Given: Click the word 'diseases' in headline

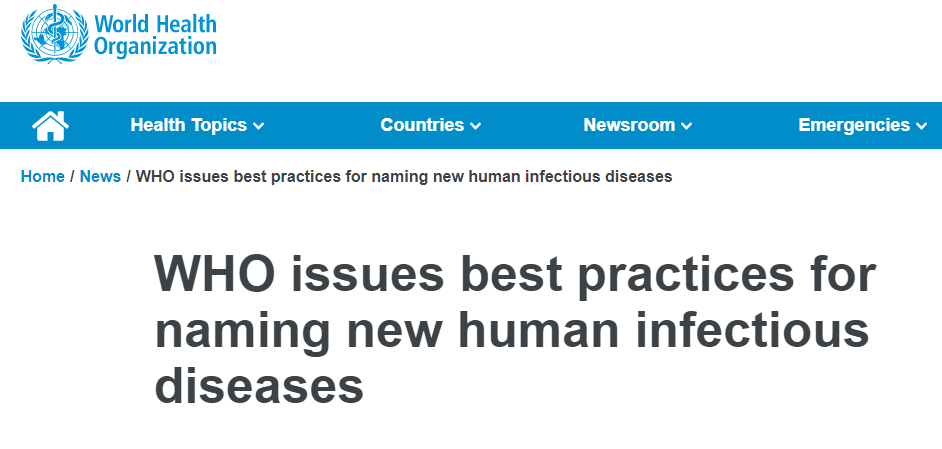Looking at the screenshot, I should coord(259,387).
